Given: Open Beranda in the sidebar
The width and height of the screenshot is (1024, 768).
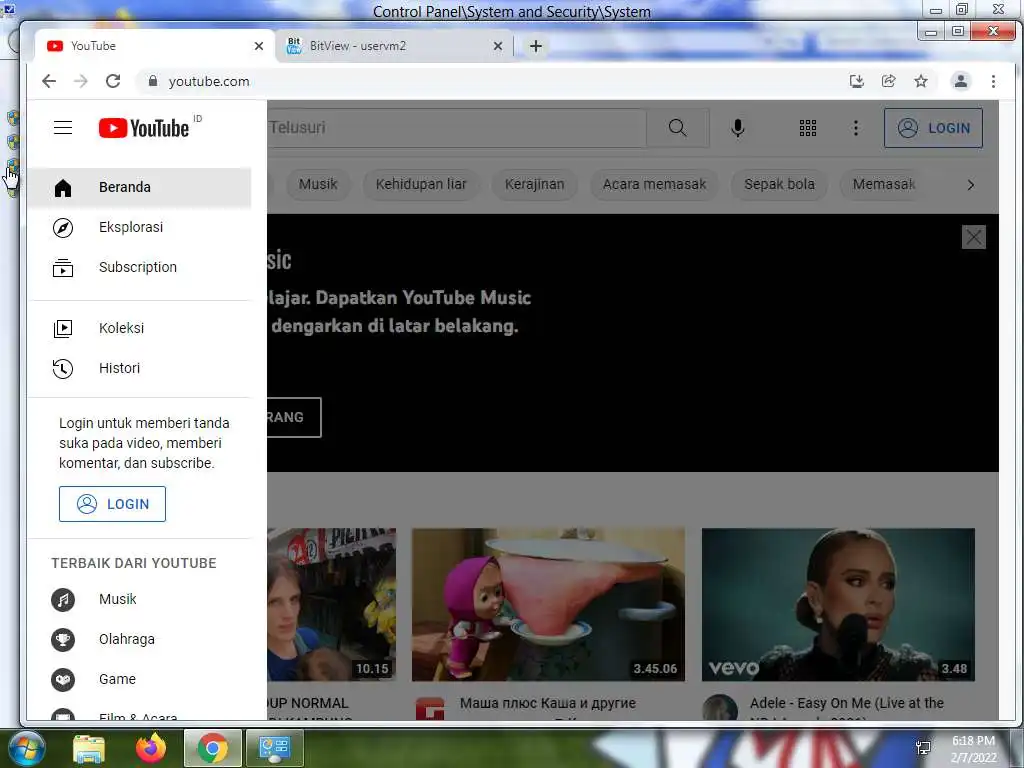Looking at the screenshot, I should tap(139, 187).
